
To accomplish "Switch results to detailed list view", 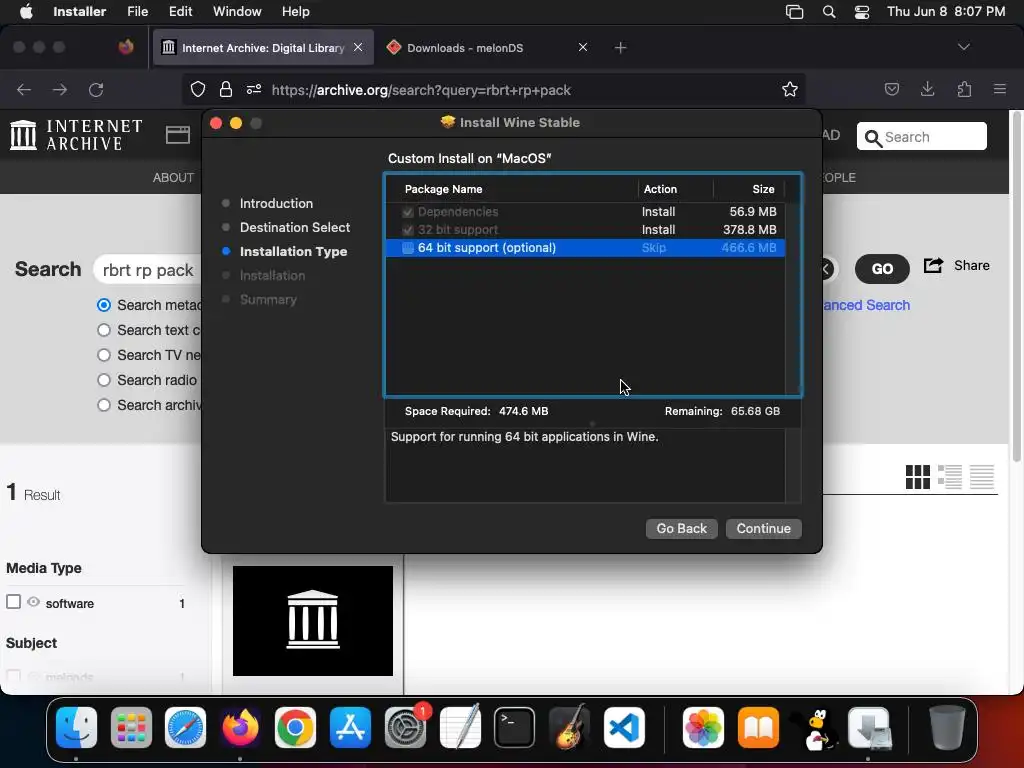I will 950,477.
